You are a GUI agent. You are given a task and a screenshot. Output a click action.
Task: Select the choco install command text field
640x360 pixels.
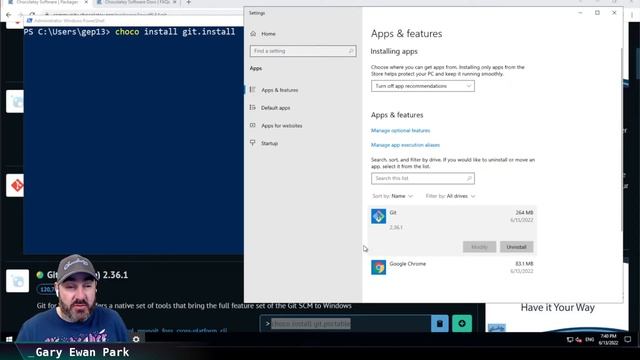point(345,324)
